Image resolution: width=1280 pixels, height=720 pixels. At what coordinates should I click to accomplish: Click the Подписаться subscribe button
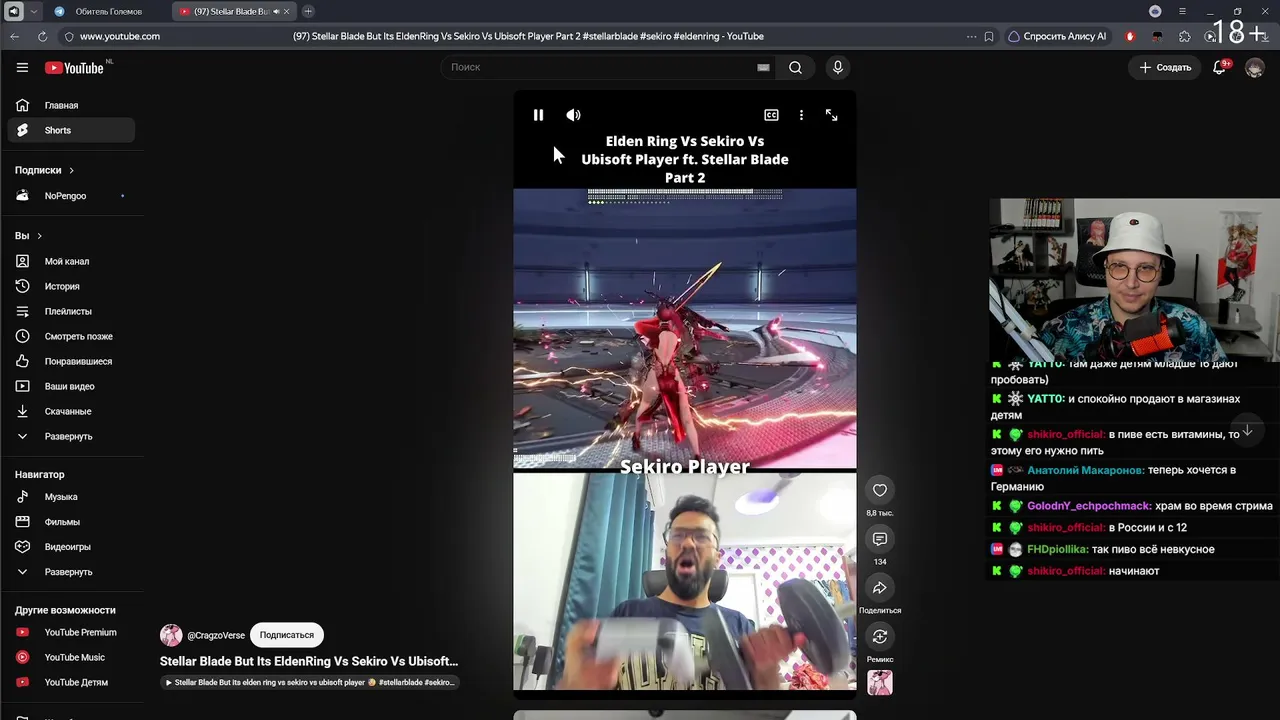point(287,635)
